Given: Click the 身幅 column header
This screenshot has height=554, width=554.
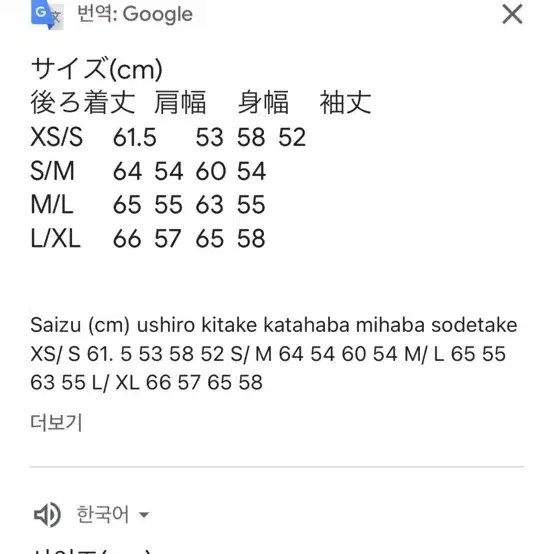Looking at the screenshot, I should pyautogui.click(x=263, y=102).
